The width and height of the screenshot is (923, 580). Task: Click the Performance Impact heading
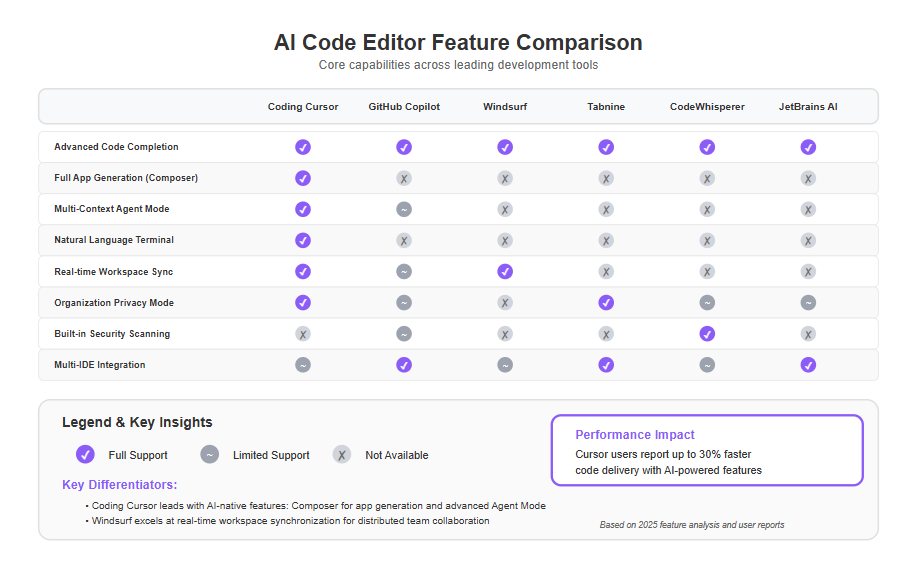pos(635,435)
